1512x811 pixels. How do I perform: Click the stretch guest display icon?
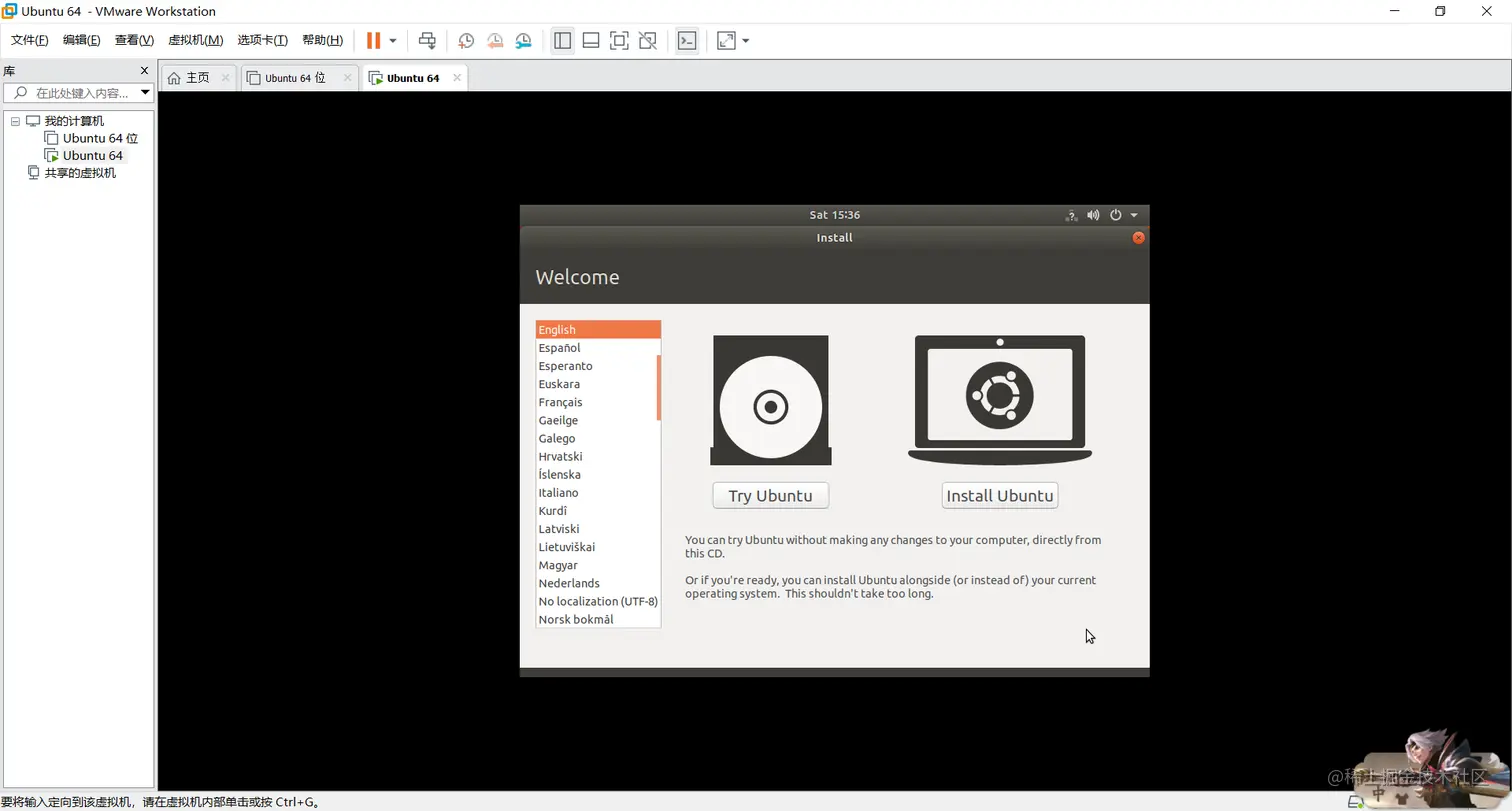[x=726, y=41]
